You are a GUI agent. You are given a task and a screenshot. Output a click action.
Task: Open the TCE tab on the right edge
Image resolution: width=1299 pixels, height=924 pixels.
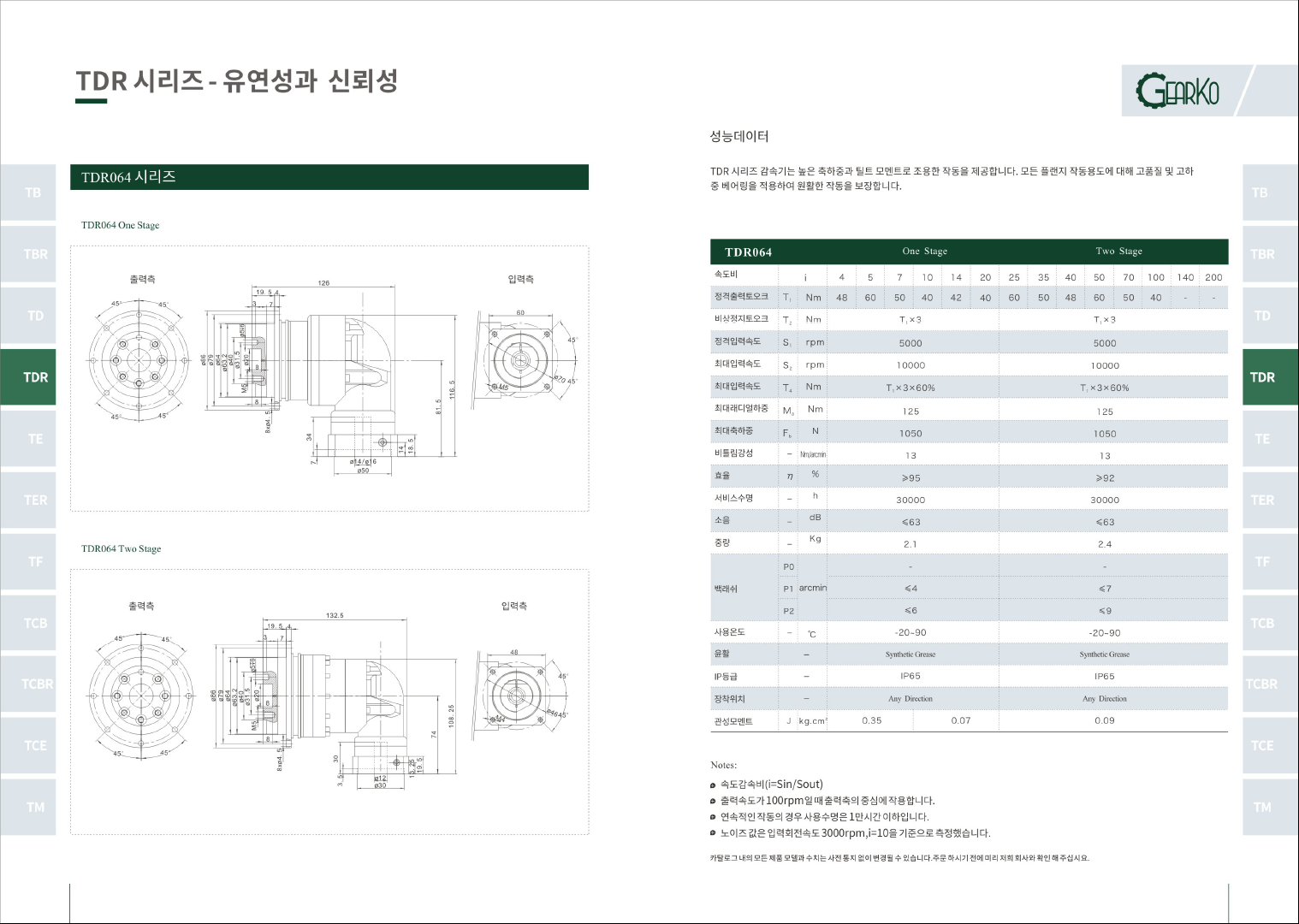click(1271, 746)
